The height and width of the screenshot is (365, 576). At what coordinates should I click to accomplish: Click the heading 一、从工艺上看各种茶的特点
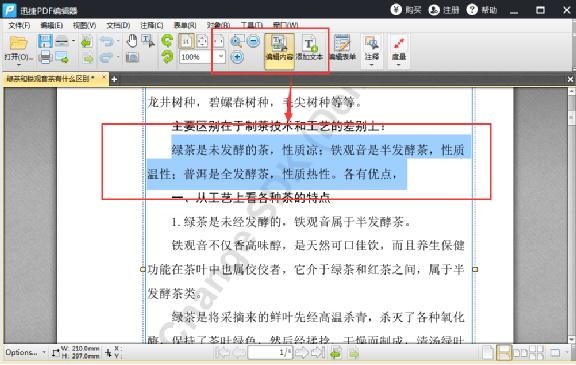point(251,198)
